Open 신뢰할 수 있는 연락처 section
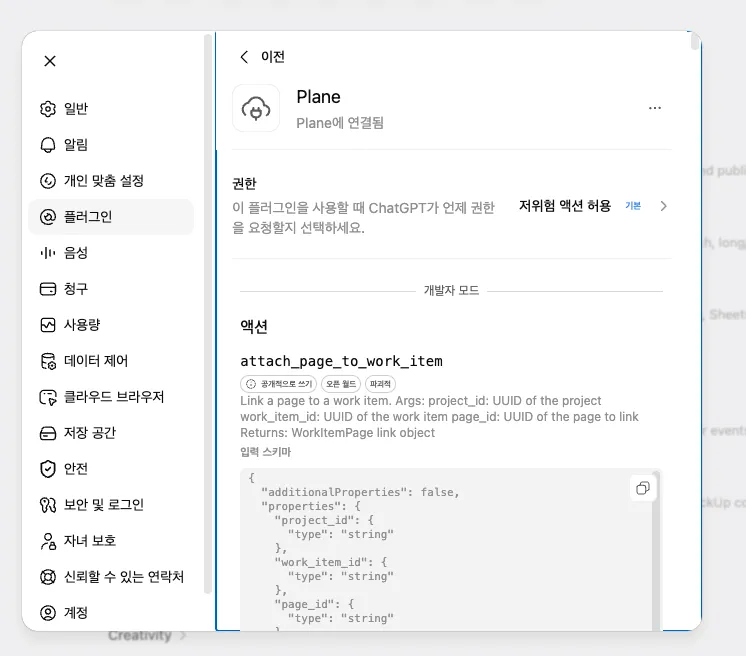Image resolution: width=746 pixels, height=656 pixels. point(111,577)
